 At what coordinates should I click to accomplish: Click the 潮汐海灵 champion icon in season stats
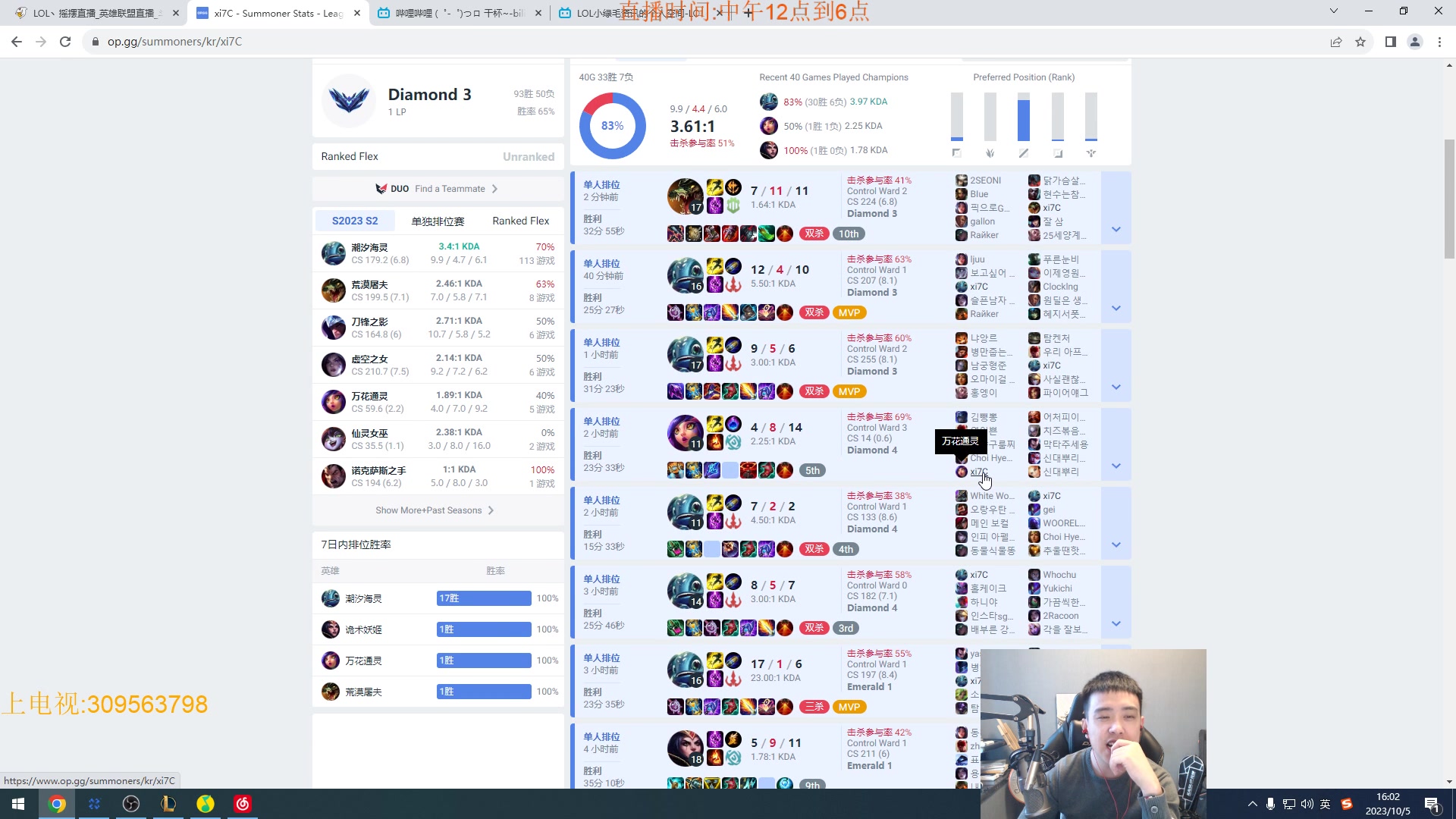click(x=334, y=253)
